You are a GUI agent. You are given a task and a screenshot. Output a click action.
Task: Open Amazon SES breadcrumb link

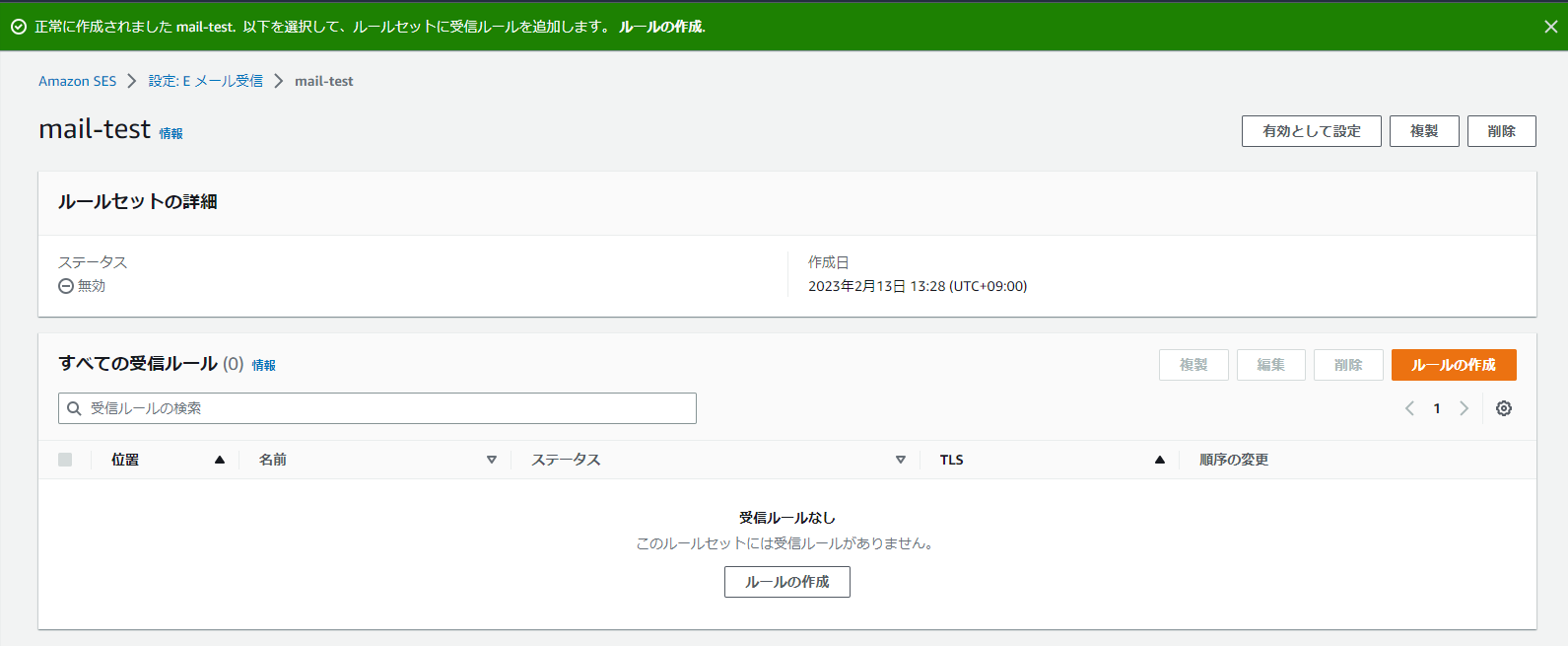77,81
